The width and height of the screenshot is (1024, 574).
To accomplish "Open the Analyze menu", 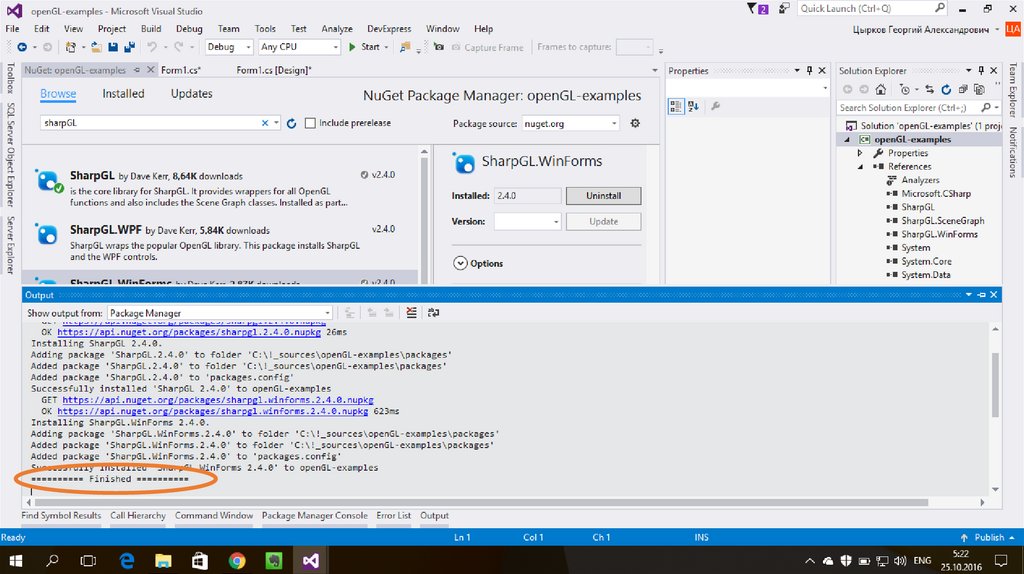I will pos(337,29).
